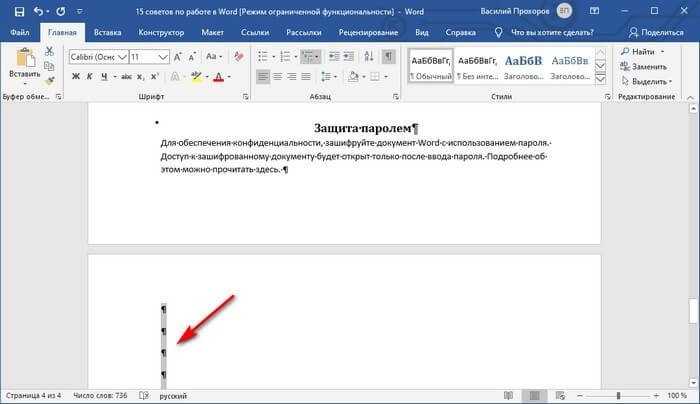Redo the last action
The image size is (700, 404).
click(61, 12)
